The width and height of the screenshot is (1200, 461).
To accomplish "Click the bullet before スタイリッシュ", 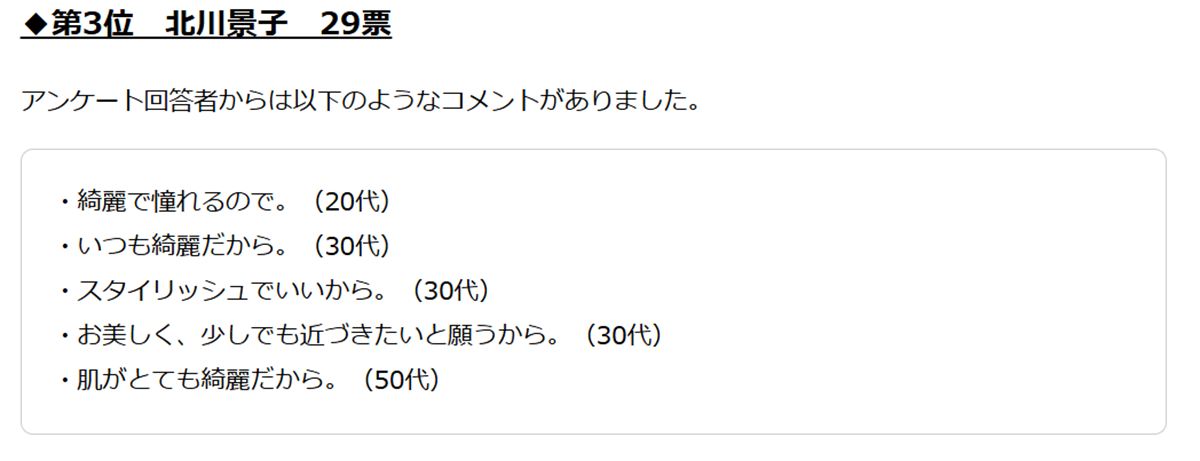I will (65, 291).
